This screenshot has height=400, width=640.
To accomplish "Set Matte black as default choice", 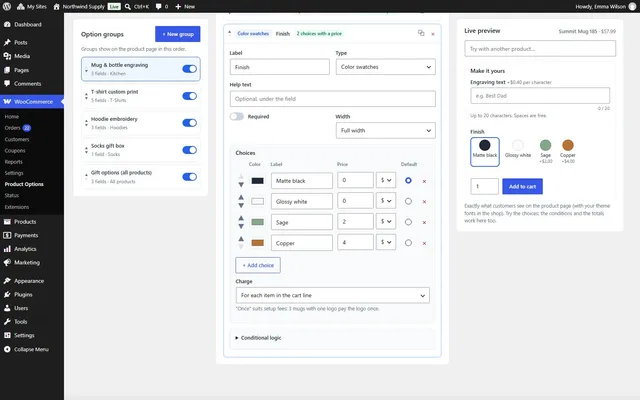I will point(408,180).
